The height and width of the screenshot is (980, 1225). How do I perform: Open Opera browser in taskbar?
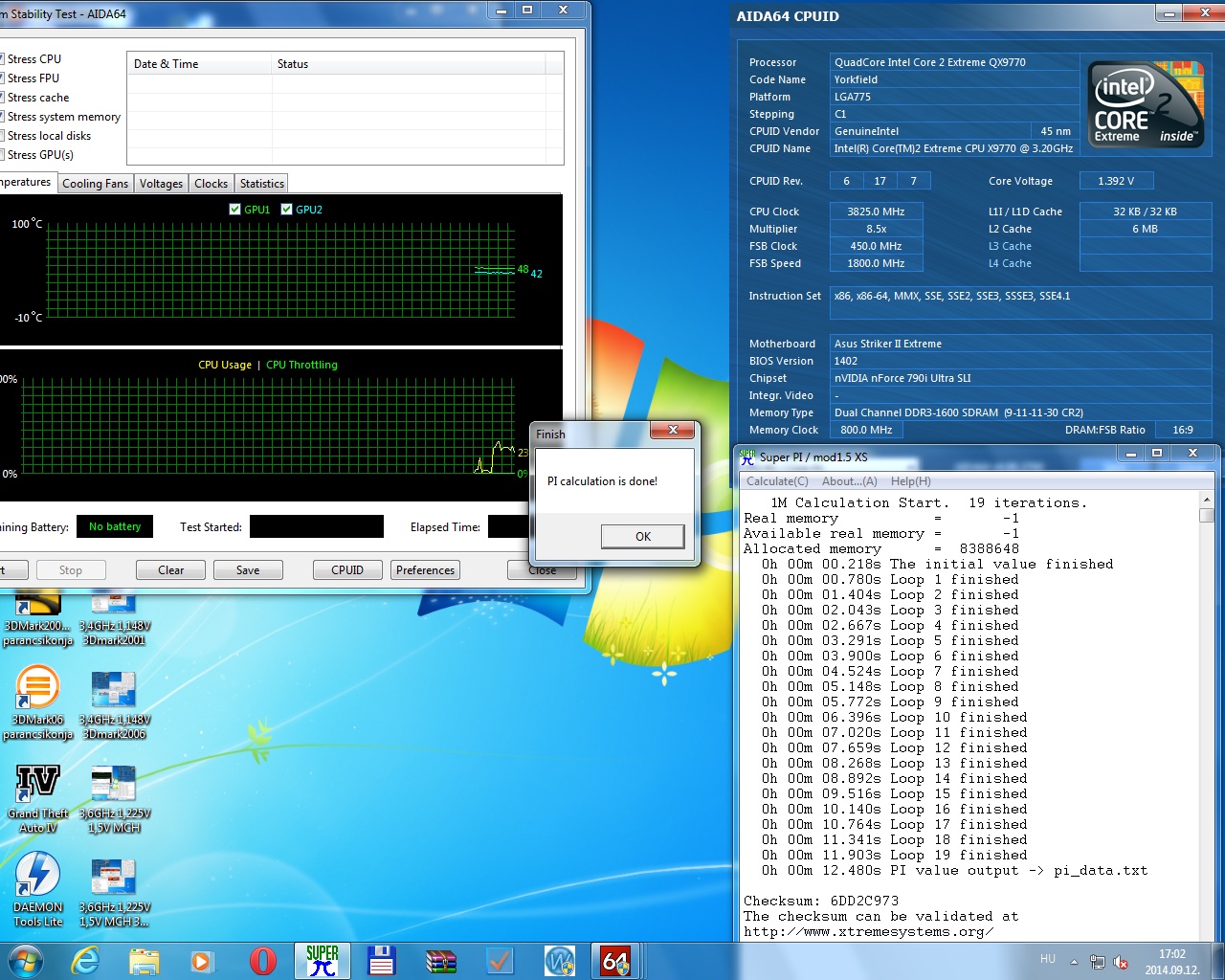pos(263,960)
